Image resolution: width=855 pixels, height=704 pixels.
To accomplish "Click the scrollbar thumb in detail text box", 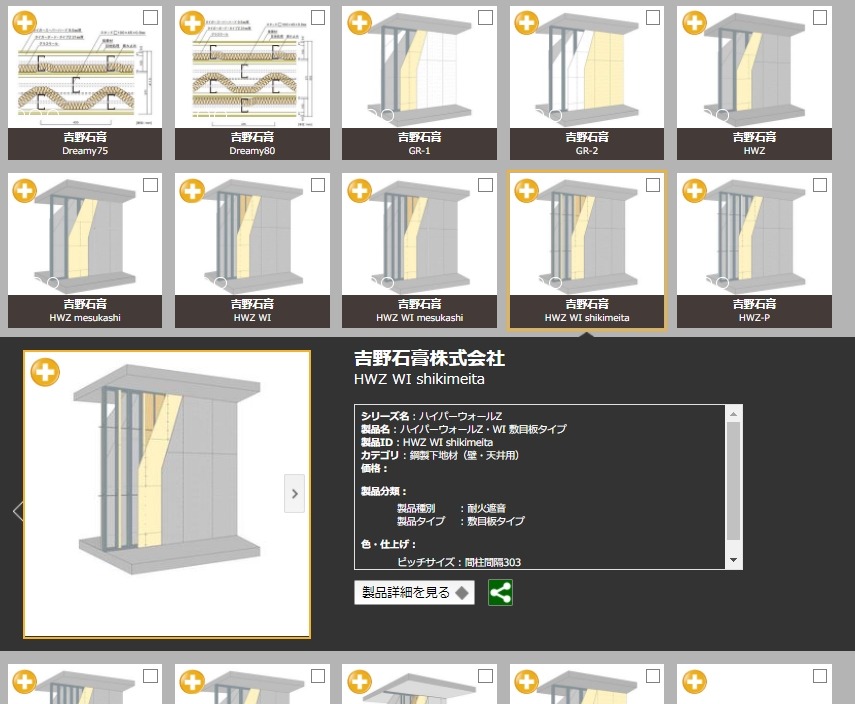I will tap(733, 480).
